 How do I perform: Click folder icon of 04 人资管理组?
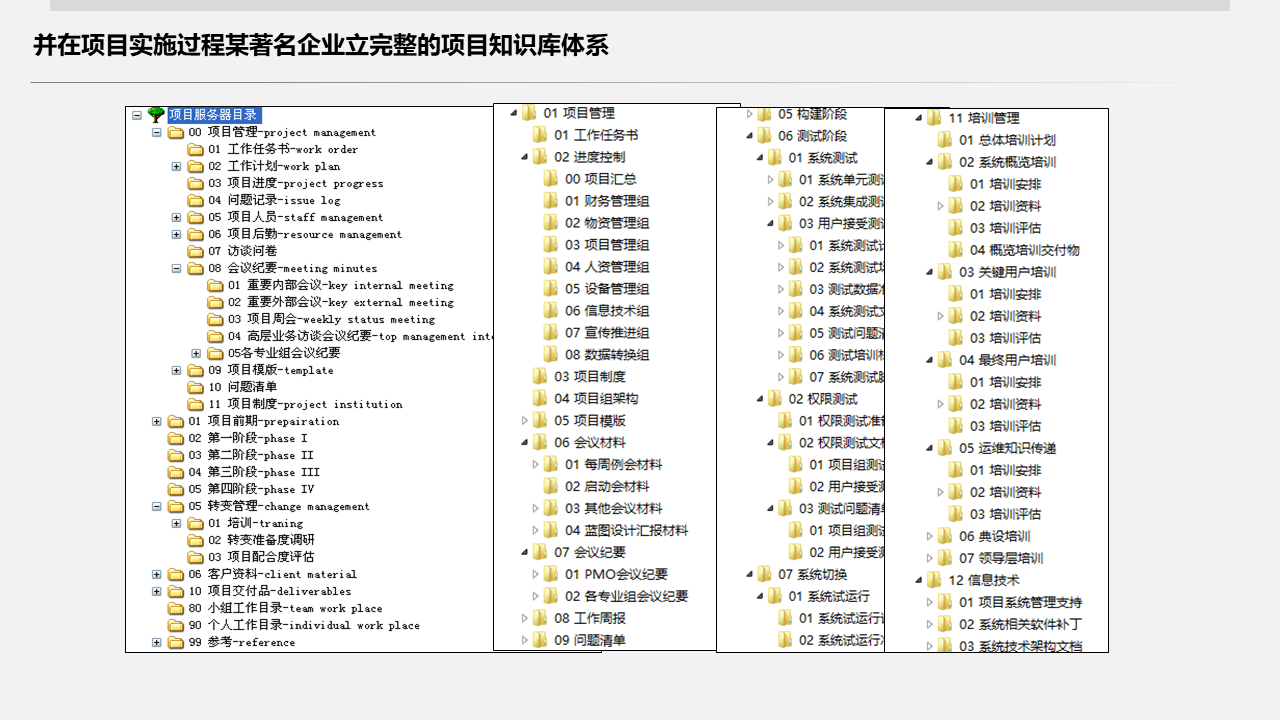tap(551, 267)
